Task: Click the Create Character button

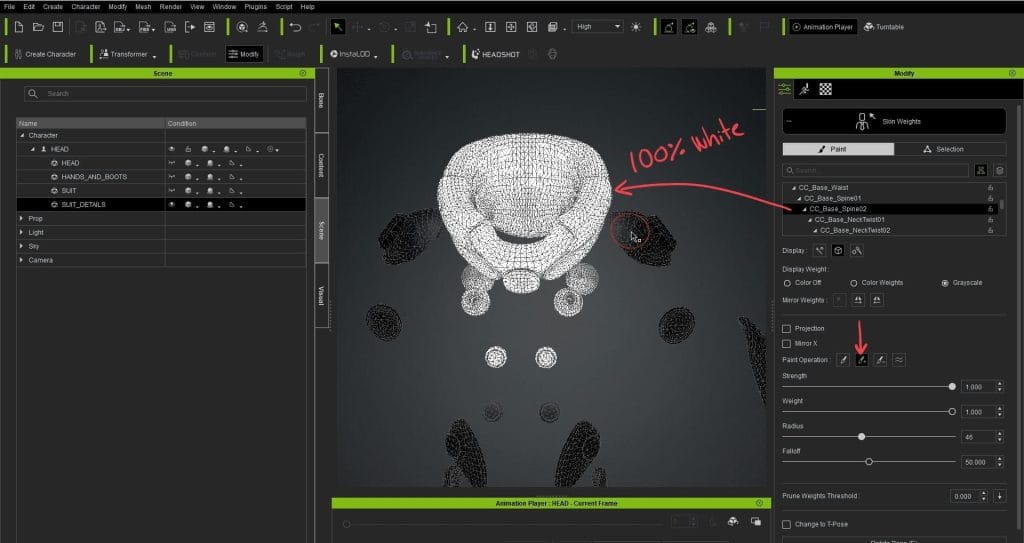Action: (x=45, y=54)
